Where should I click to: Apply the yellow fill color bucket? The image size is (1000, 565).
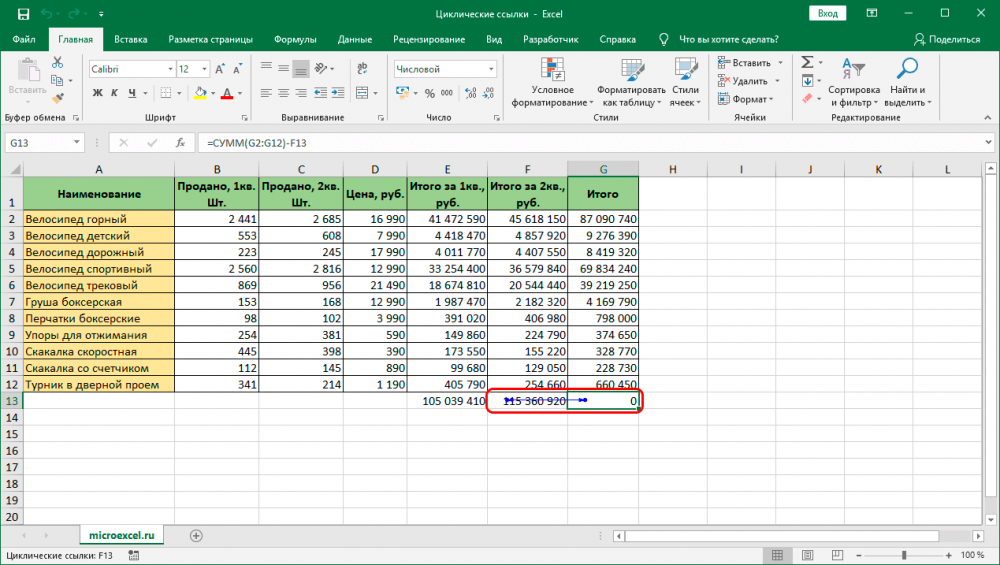click(x=200, y=93)
